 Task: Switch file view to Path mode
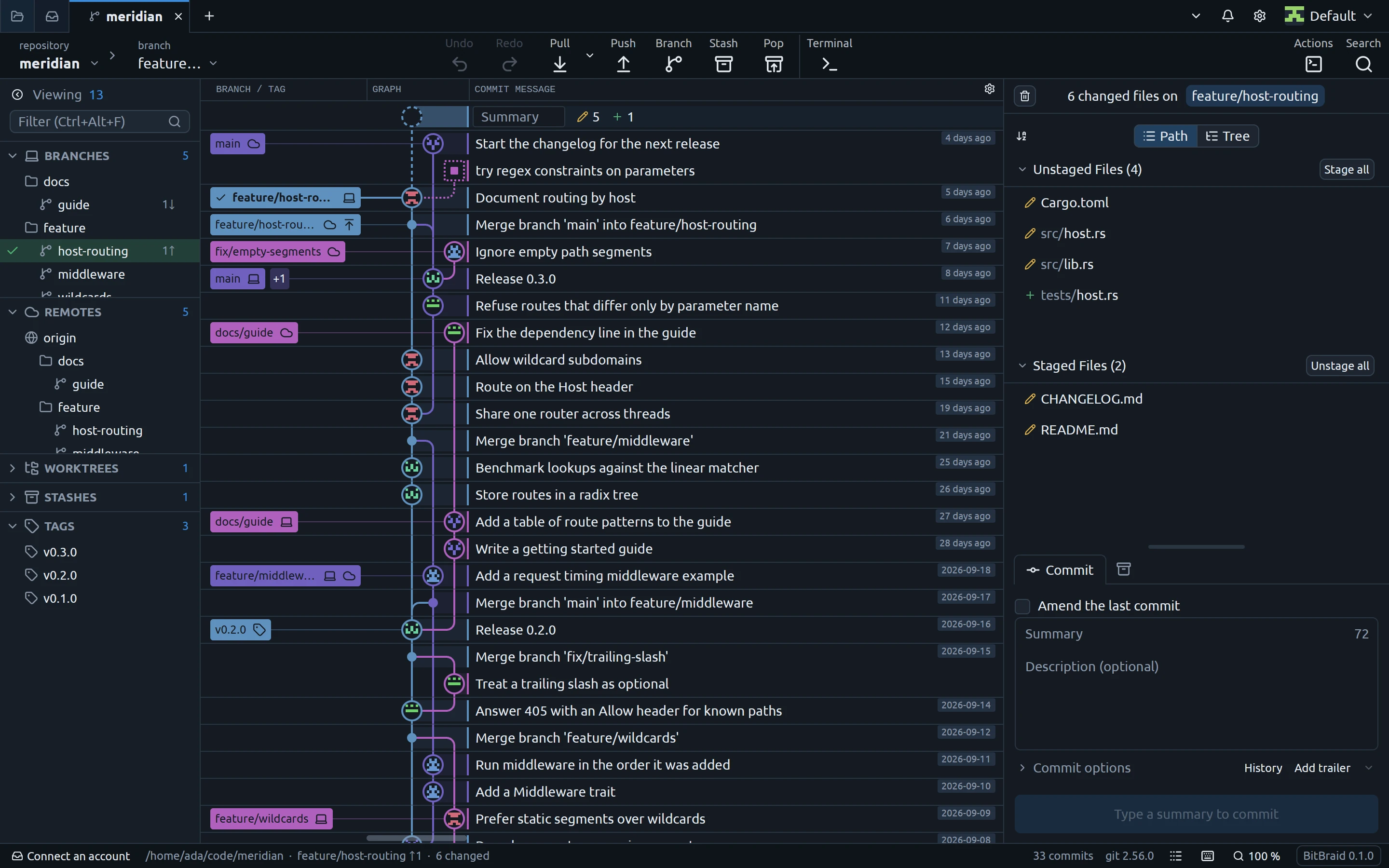tap(1165, 136)
